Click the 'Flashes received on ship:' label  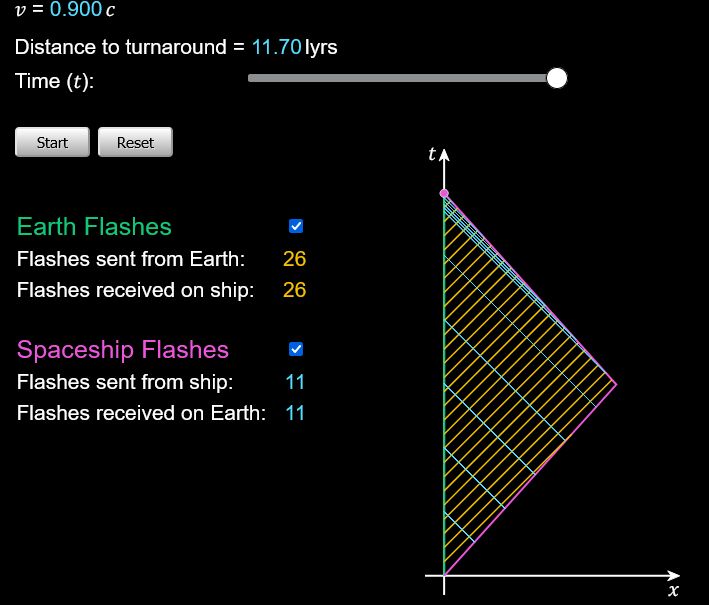click(136, 290)
